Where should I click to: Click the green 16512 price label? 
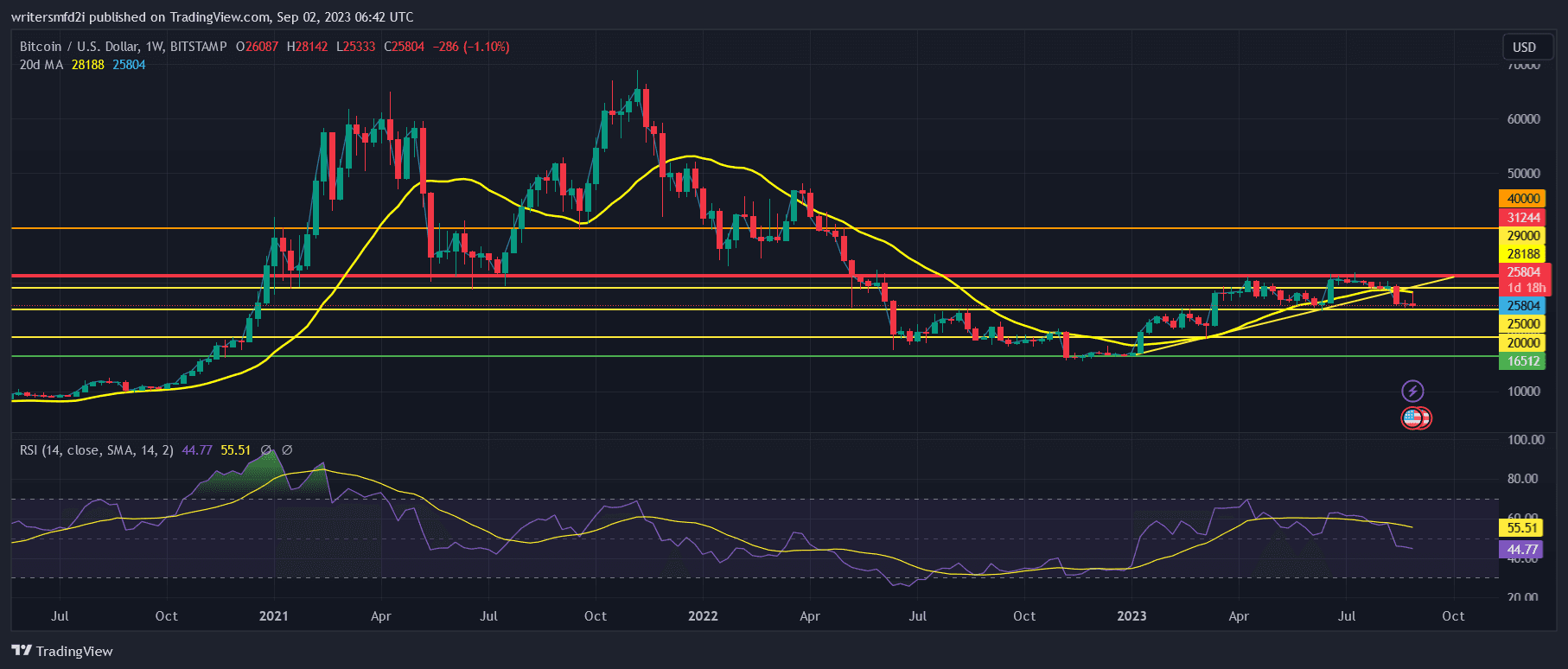point(1522,362)
